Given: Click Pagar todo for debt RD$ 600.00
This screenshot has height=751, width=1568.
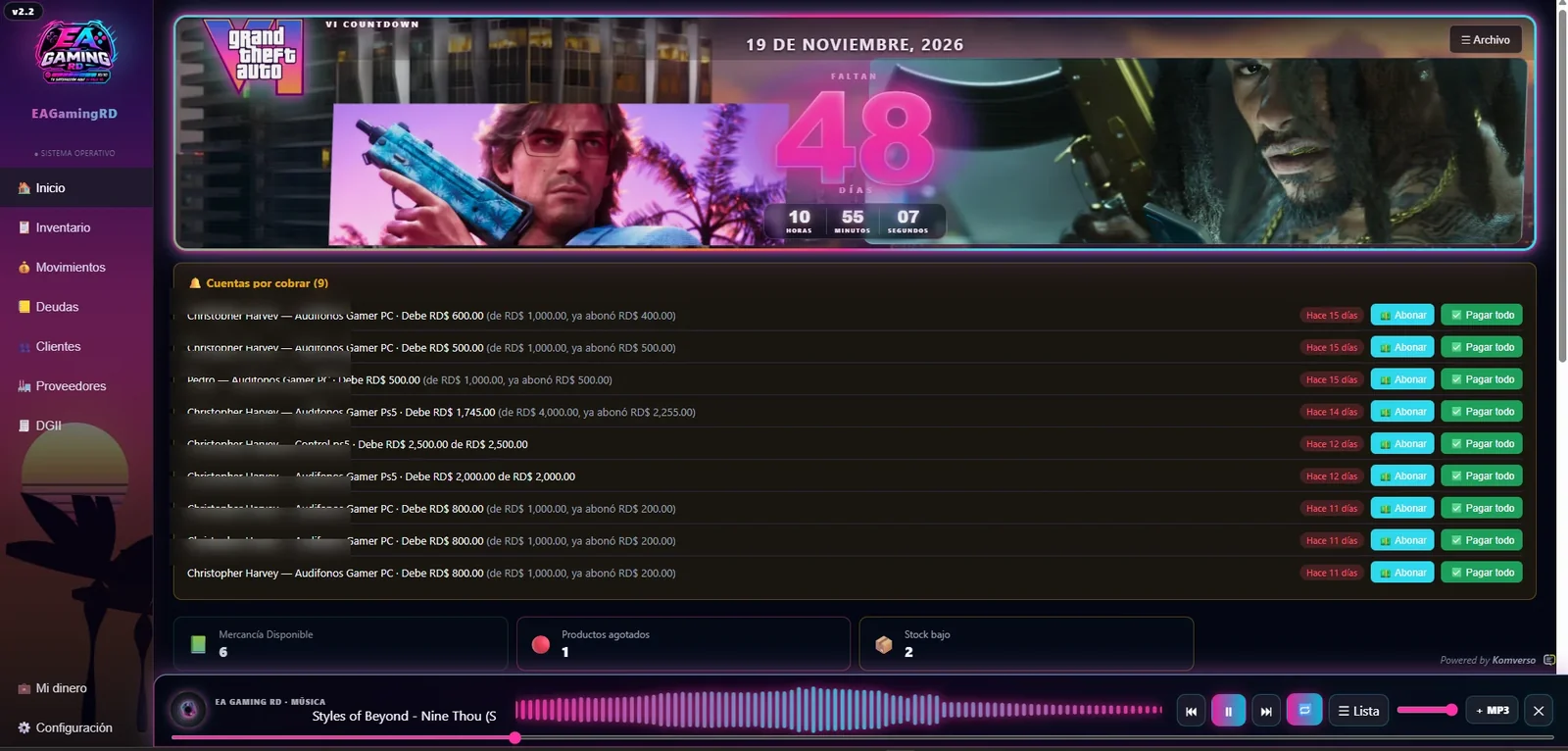Looking at the screenshot, I should pos(1482,315).
